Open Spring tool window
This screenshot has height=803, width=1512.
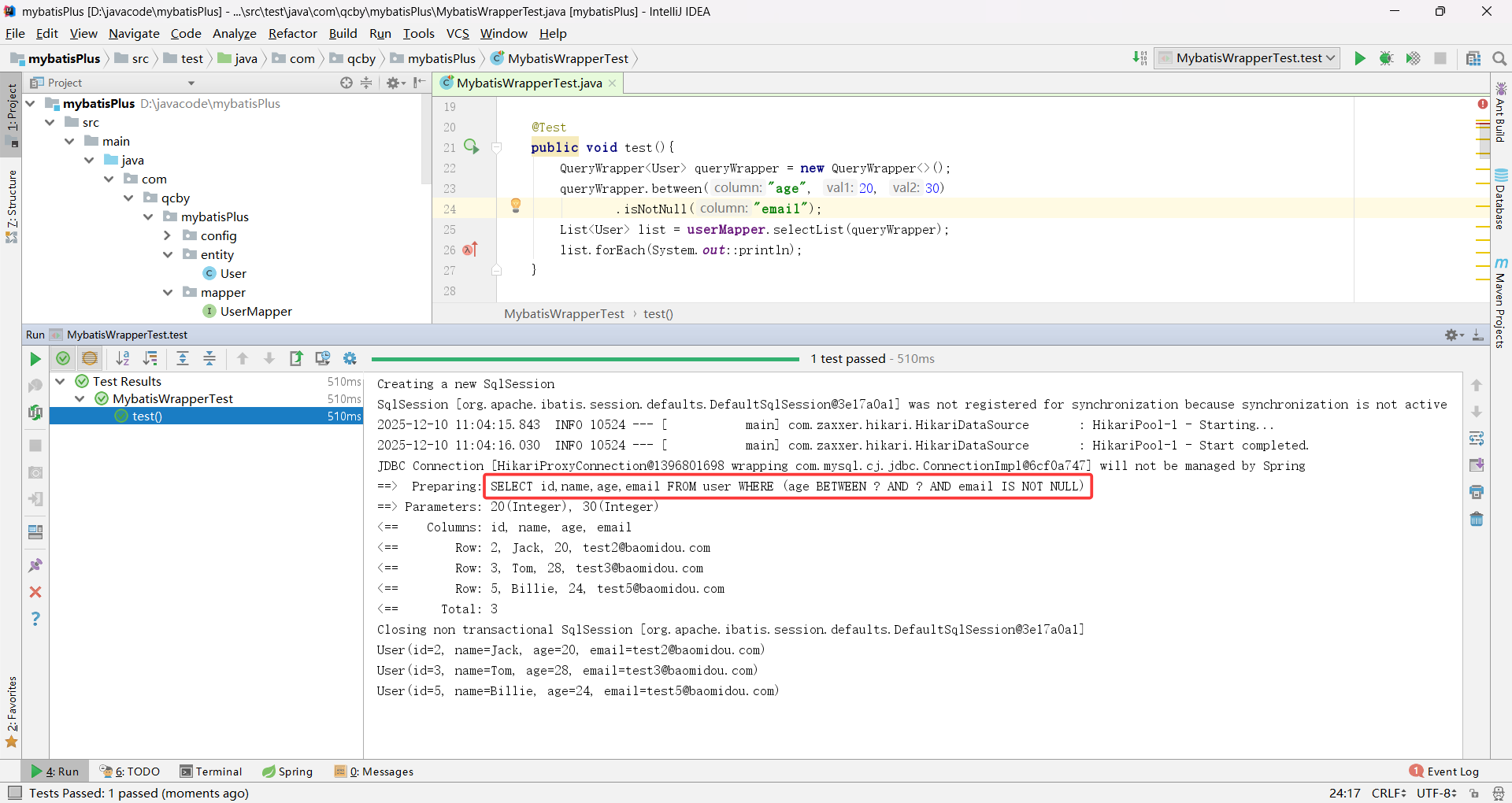[x=287, y=772]
